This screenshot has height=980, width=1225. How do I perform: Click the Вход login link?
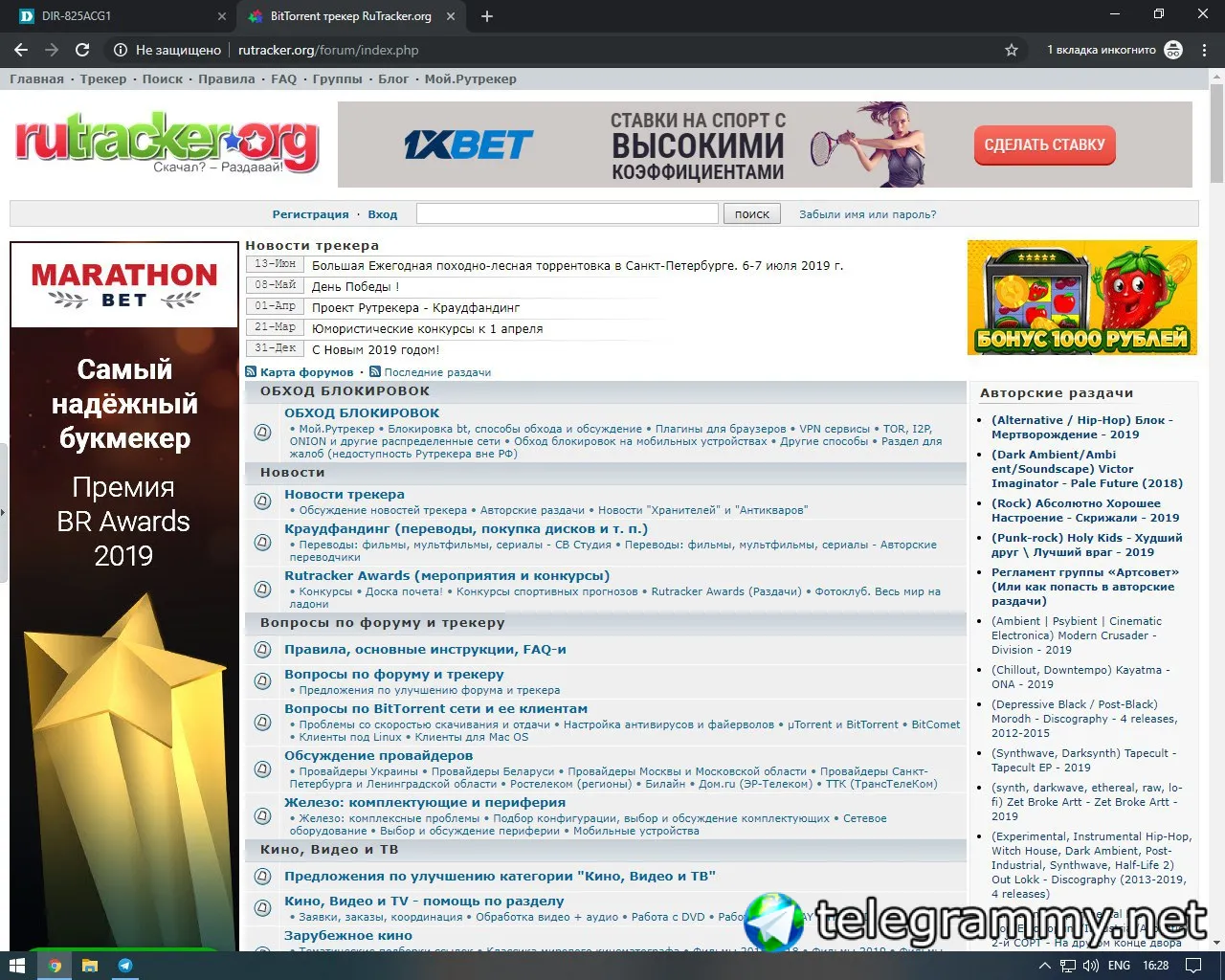click(383, 214)
